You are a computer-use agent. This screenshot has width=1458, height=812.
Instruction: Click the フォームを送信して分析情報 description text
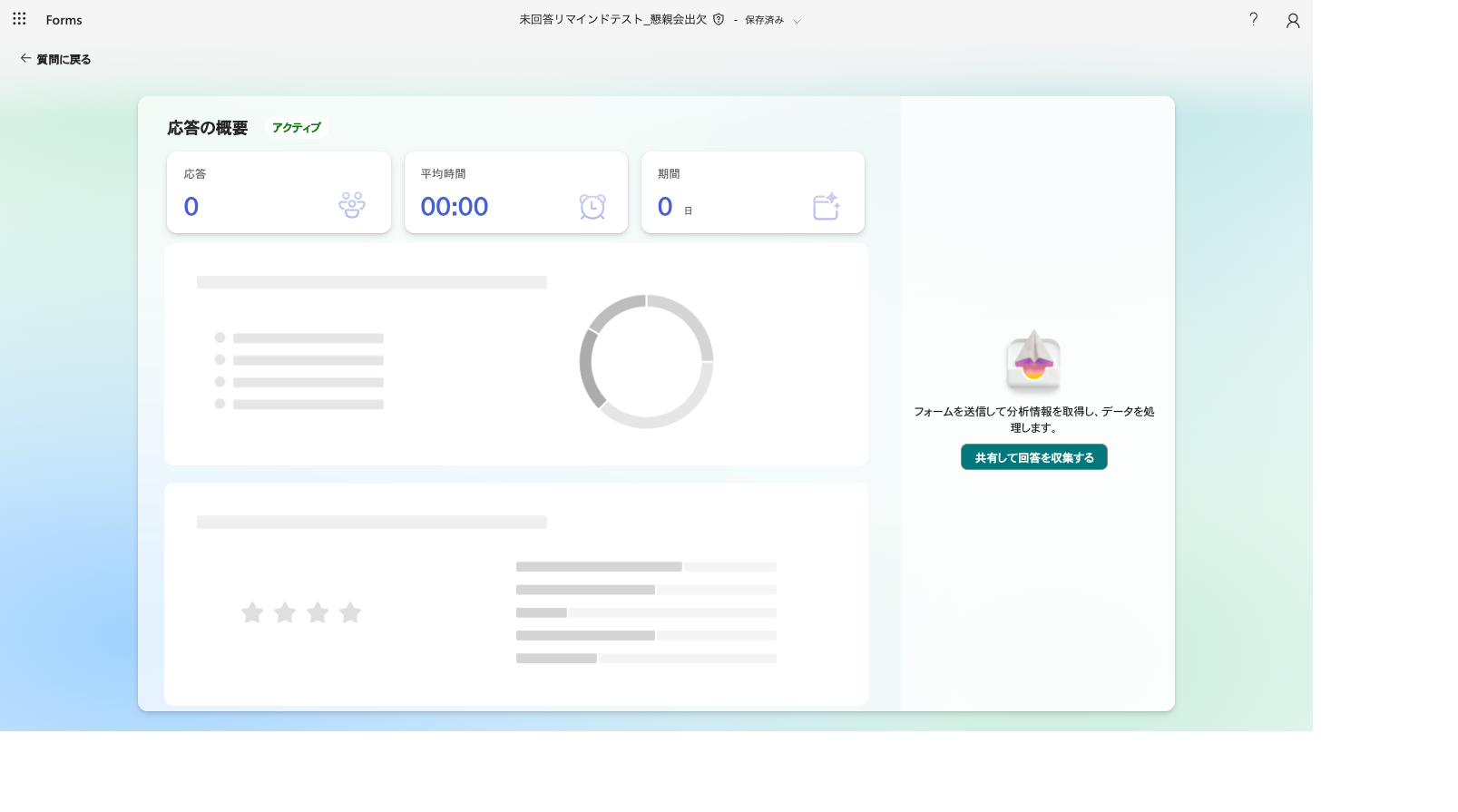(1034, 419)
